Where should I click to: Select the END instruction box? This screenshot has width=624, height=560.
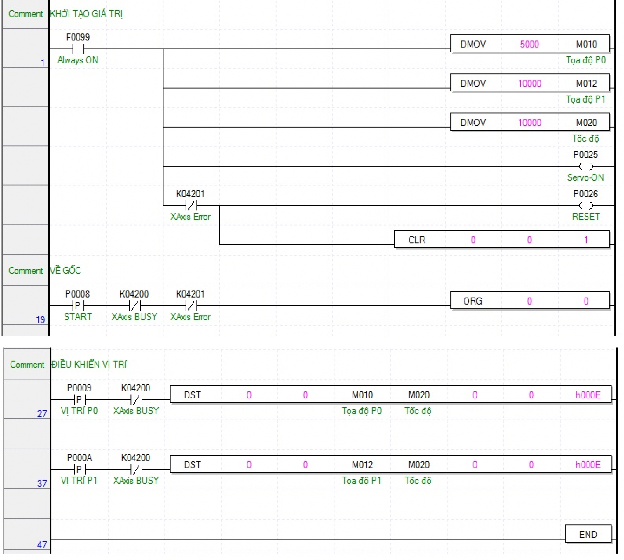(586, 535)
